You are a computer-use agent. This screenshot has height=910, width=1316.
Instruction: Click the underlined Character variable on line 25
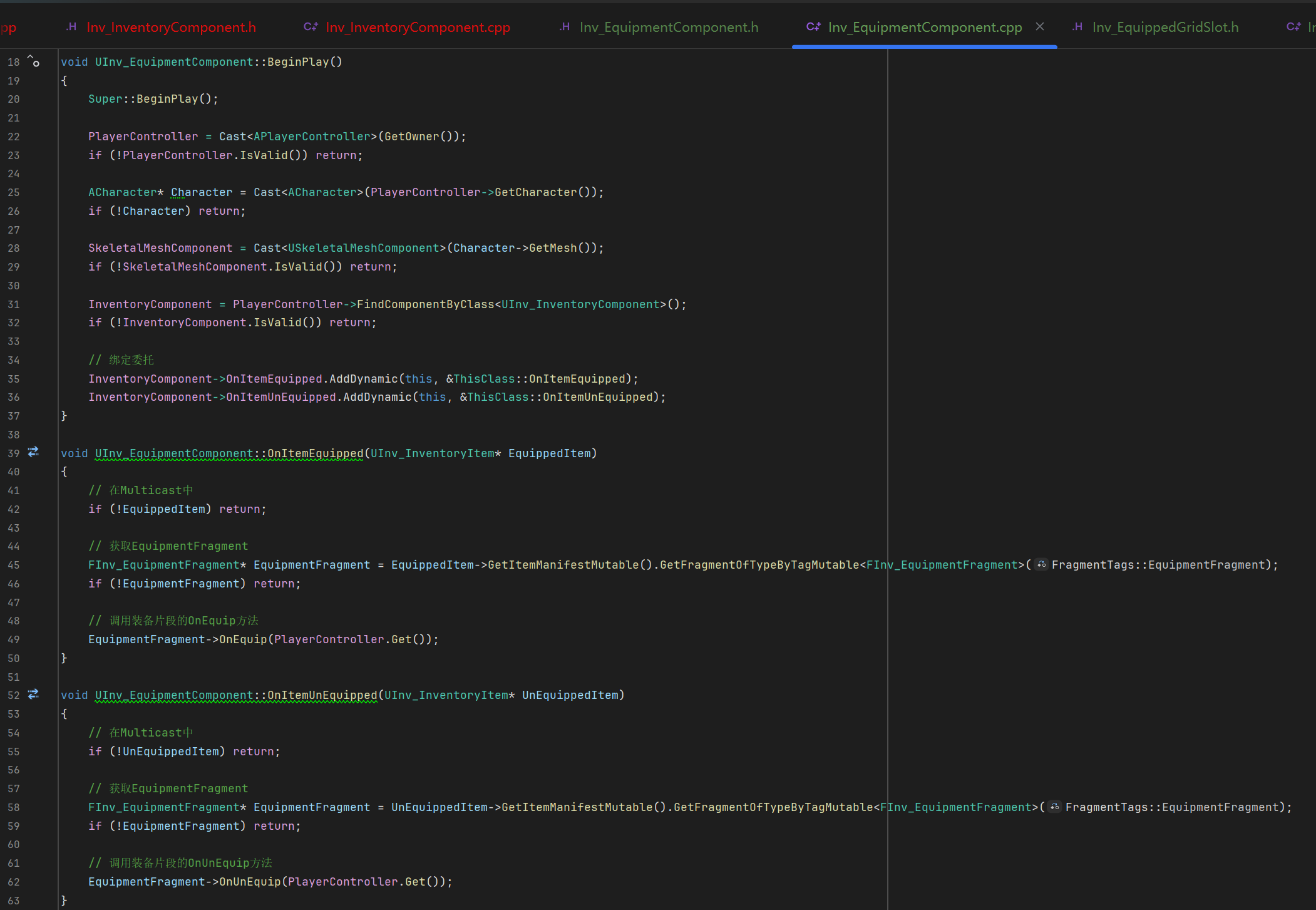(202, 192)
